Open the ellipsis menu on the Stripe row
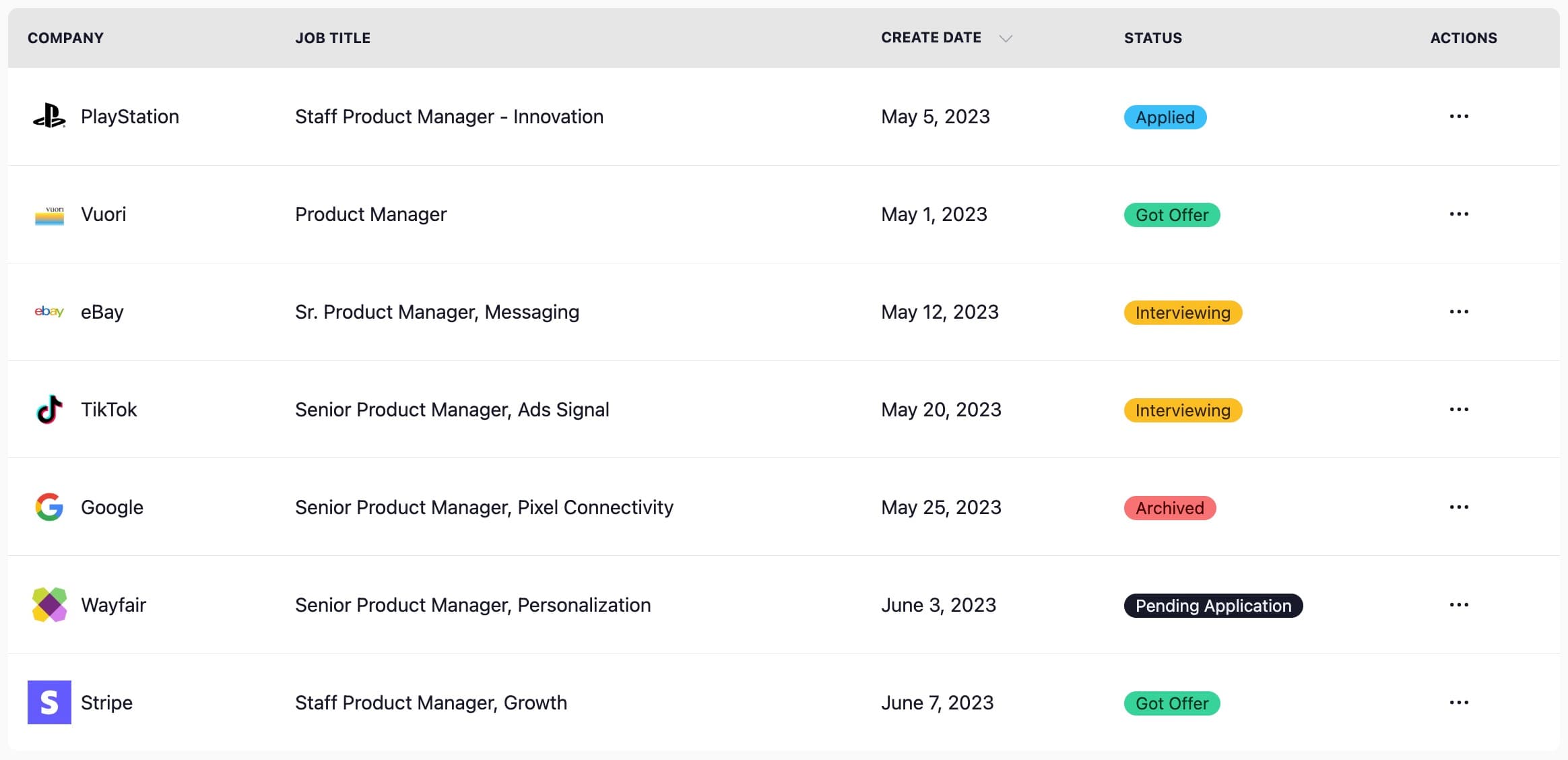This screenshot has width=1568, height=760. tap(1458, 702)
